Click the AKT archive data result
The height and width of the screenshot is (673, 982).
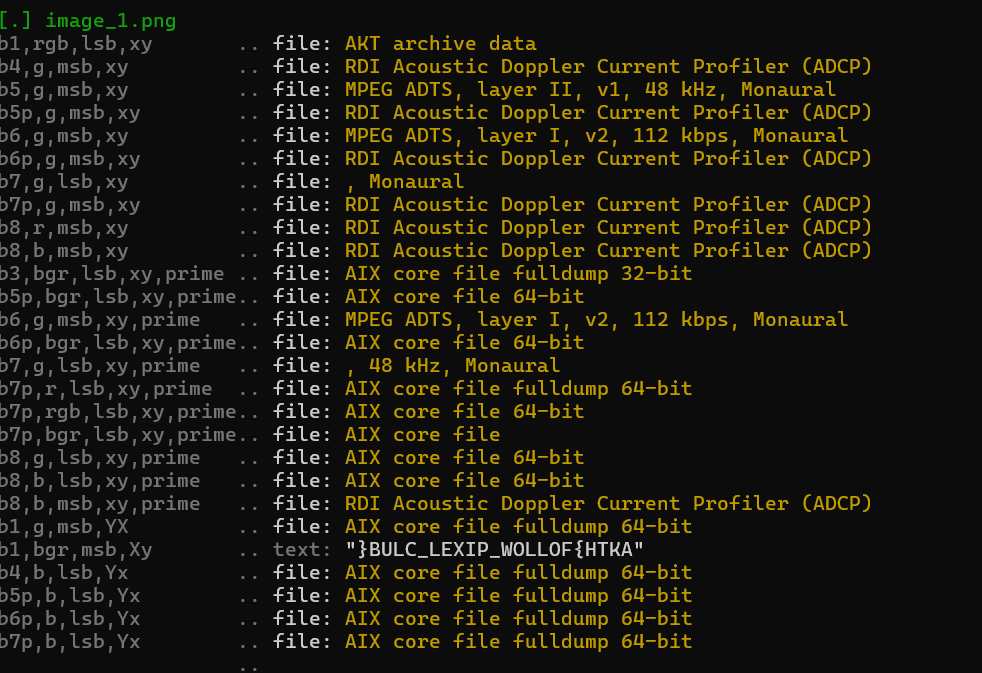440,43
